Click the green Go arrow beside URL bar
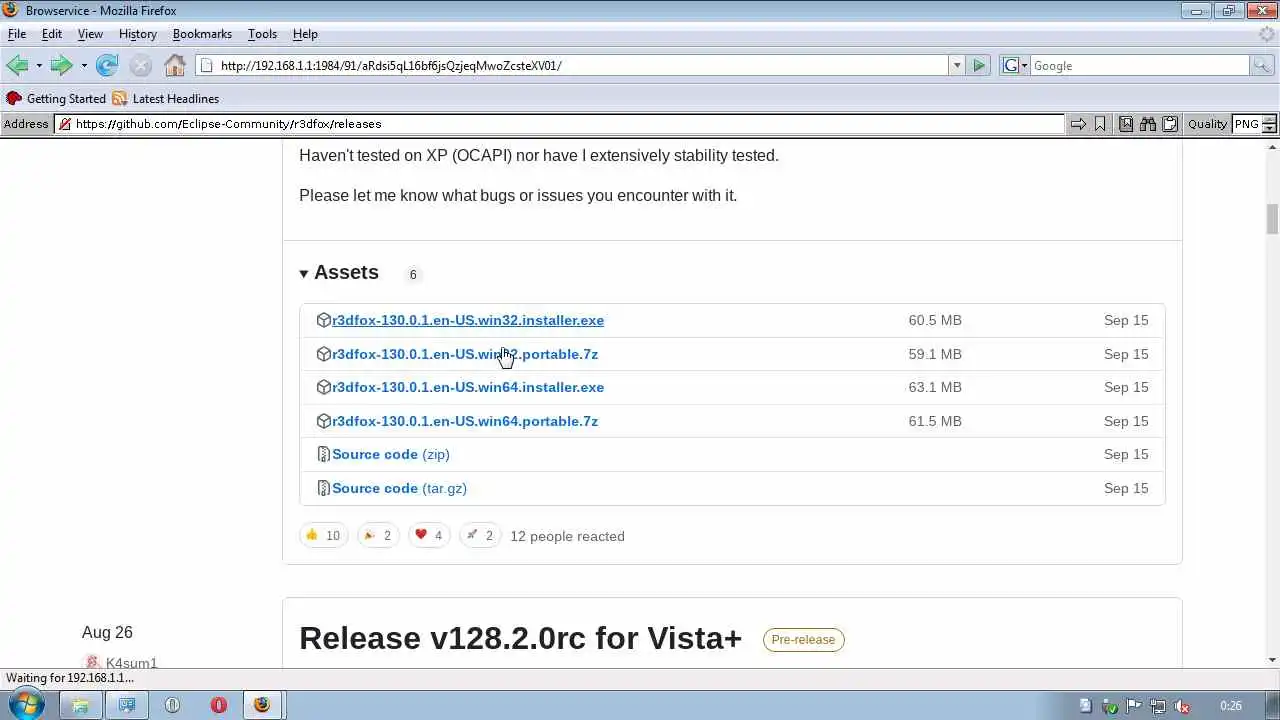The height and width of the screenshot is (720, 1280). point(979,65)
